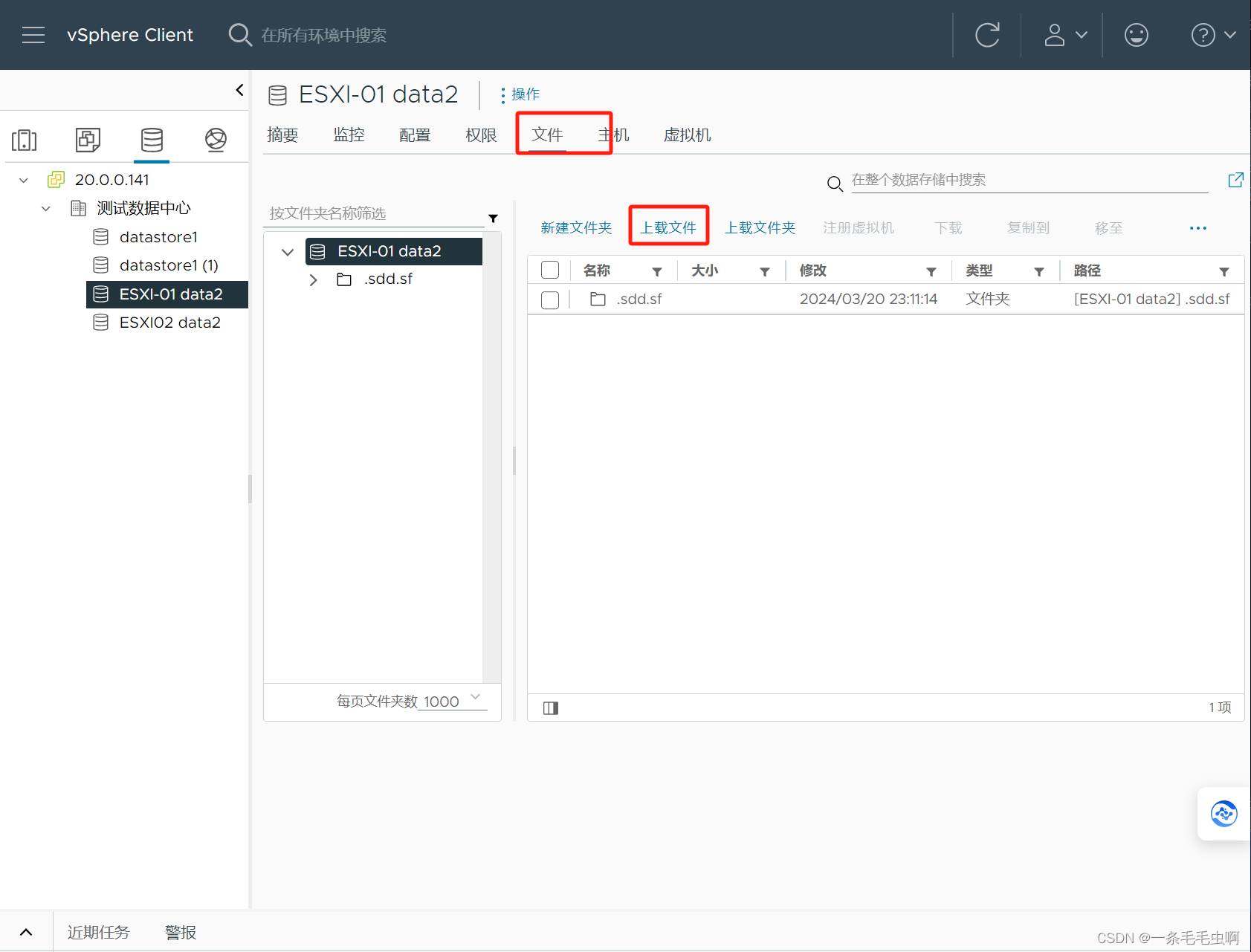Click the column chooser icon below table

[550, 707]
